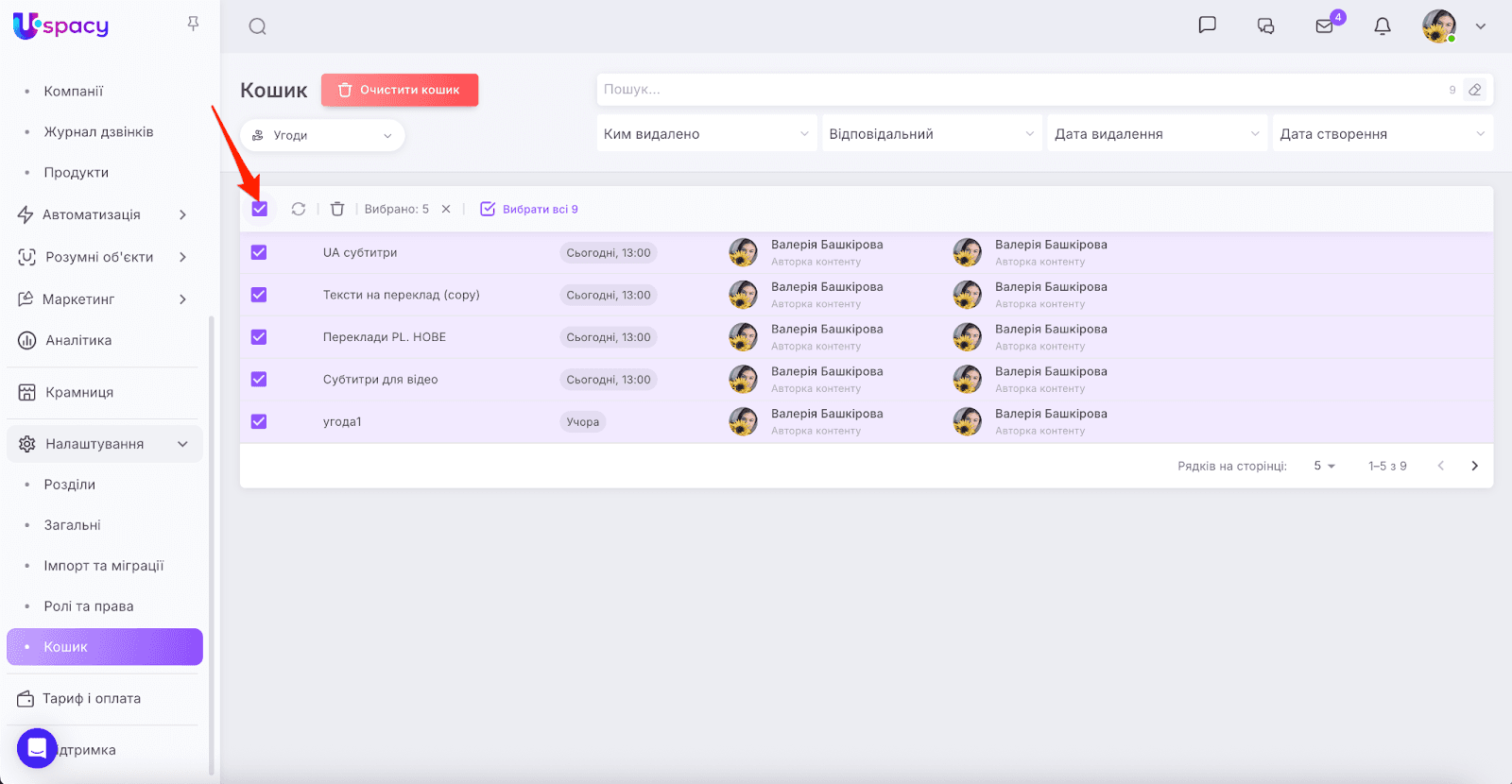Click Вибрати всі 9 link
Screen dimensions: 1512x784
(529, 209)
